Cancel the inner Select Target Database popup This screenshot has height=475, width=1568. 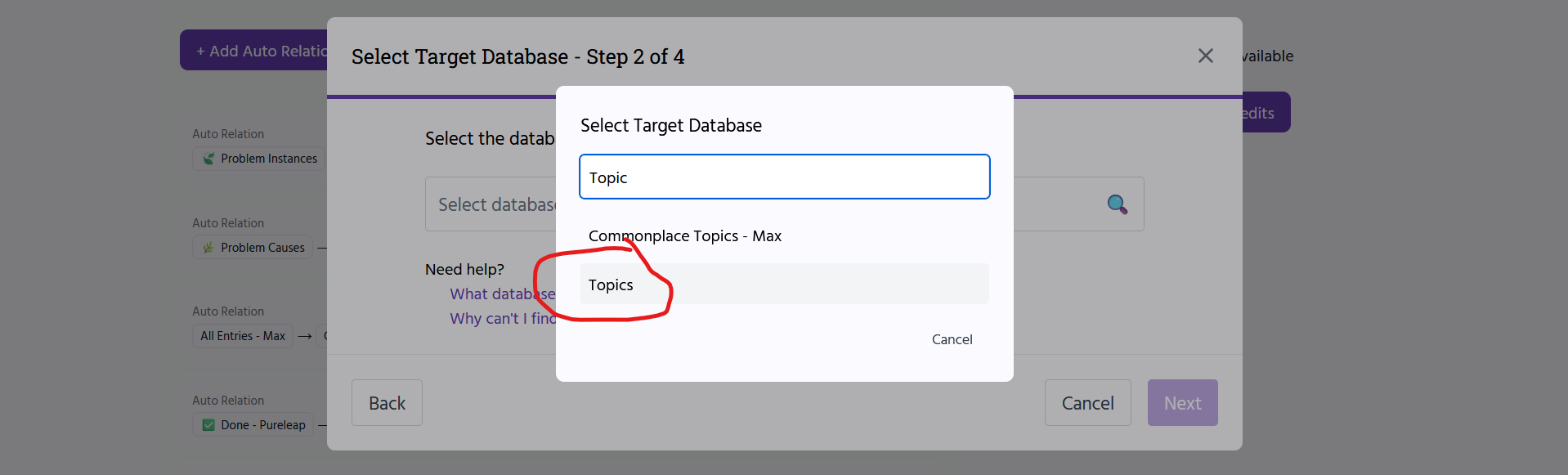point(952,339)
